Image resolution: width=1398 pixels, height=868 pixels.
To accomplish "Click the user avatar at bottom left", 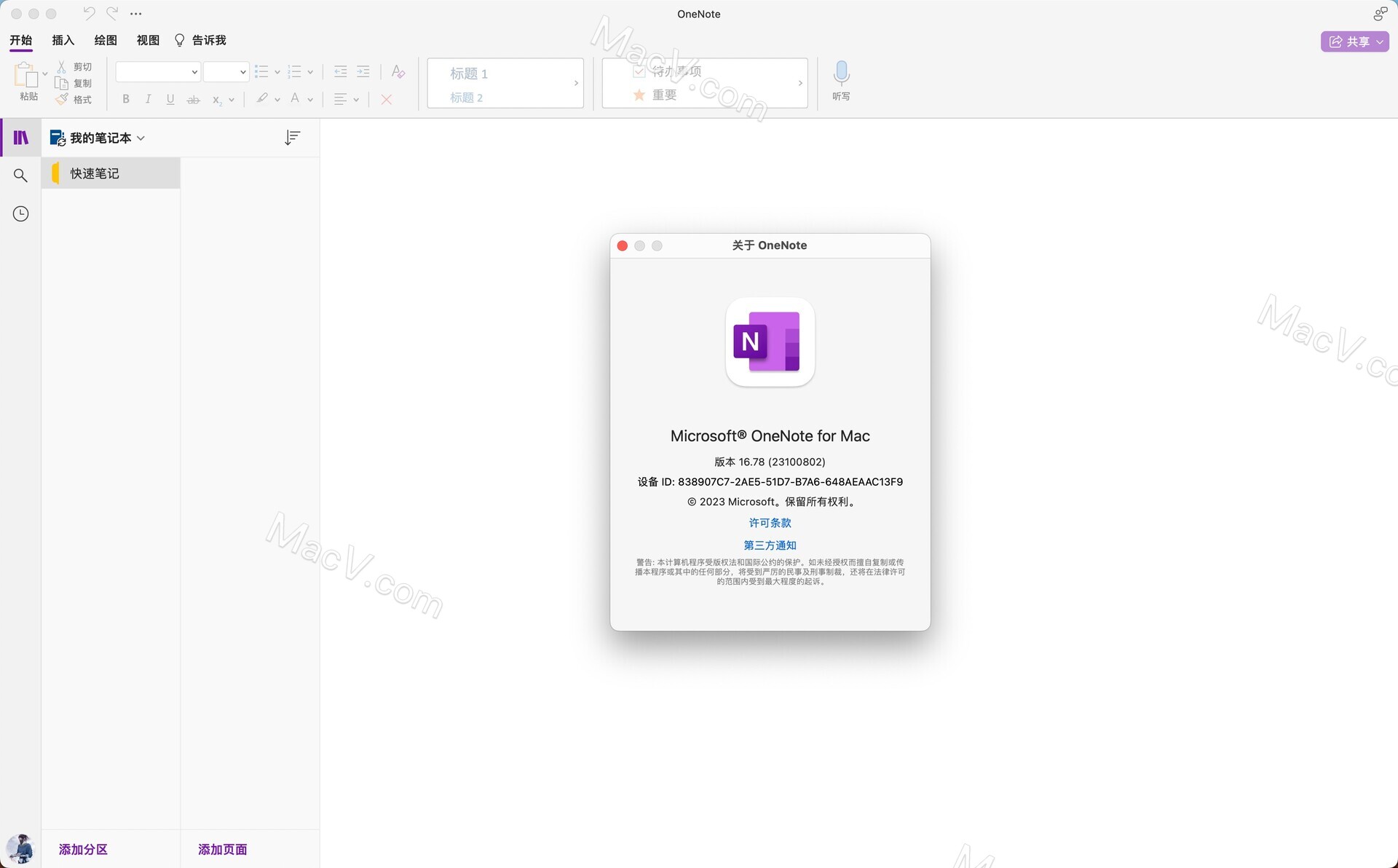I will point(20,849).
